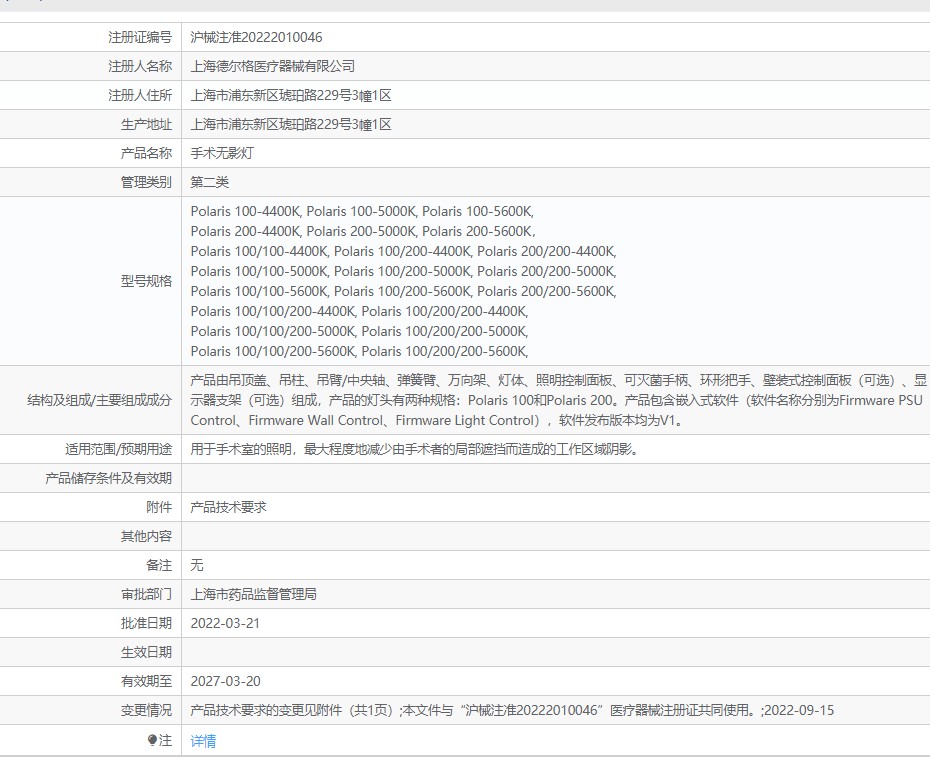
Task: Click the 生产地址 label
Action: [146, 125]
